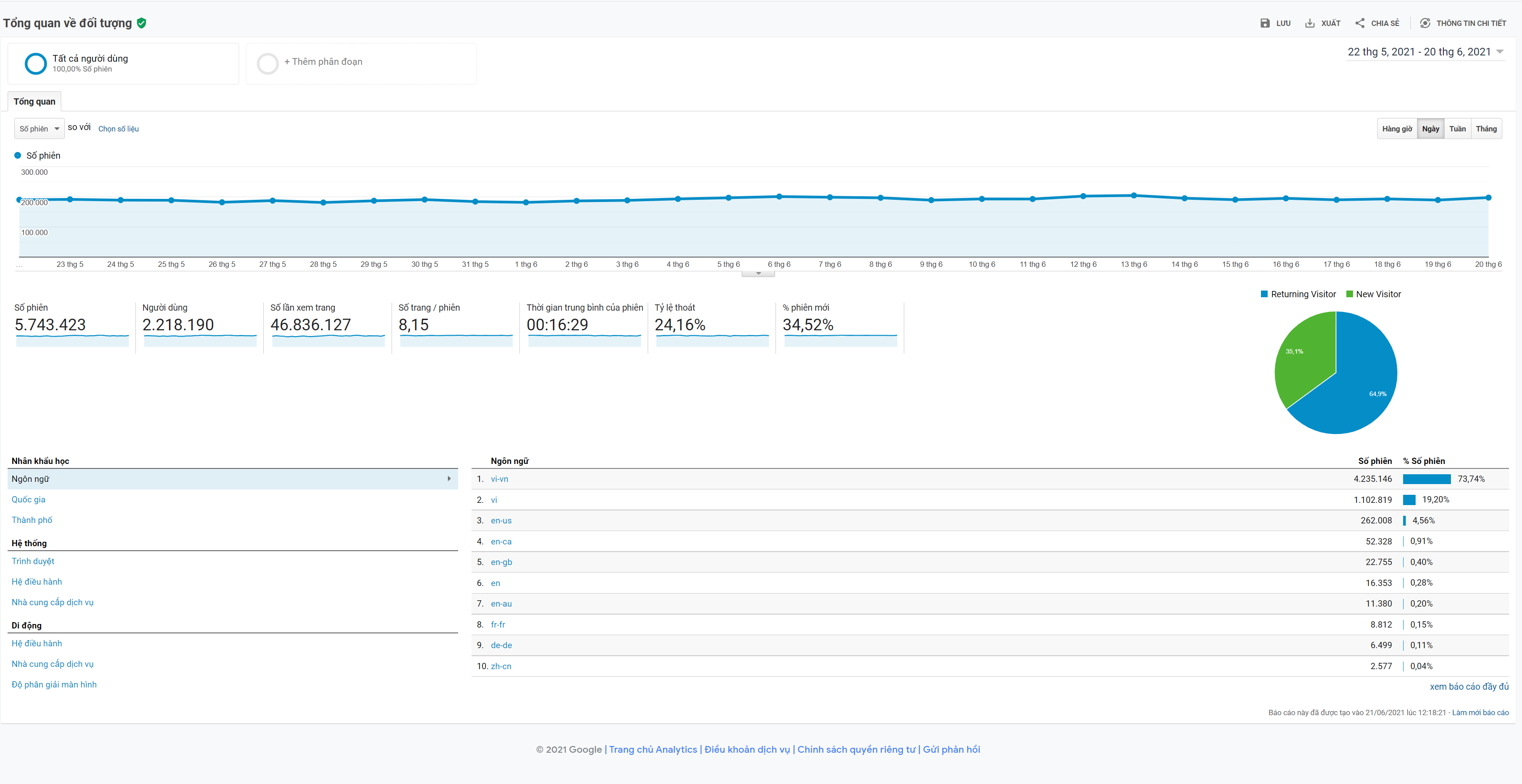Click the save (LƯU) disk icon

point(1265,23)
